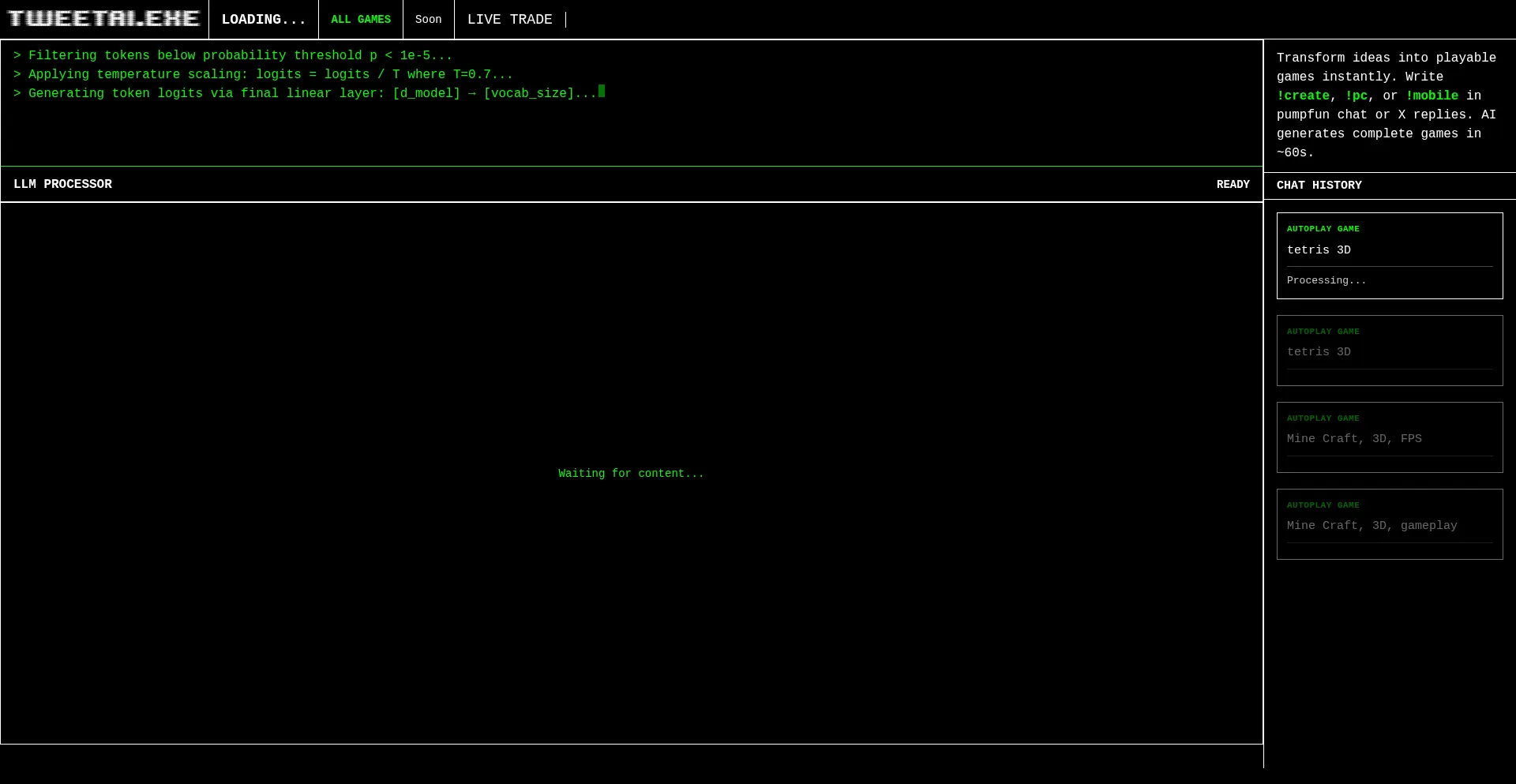This screenshot has height=784, width=1516.
Task: Open the Mine Craft, 3D, gameplay card
Action: (1389, 525)
